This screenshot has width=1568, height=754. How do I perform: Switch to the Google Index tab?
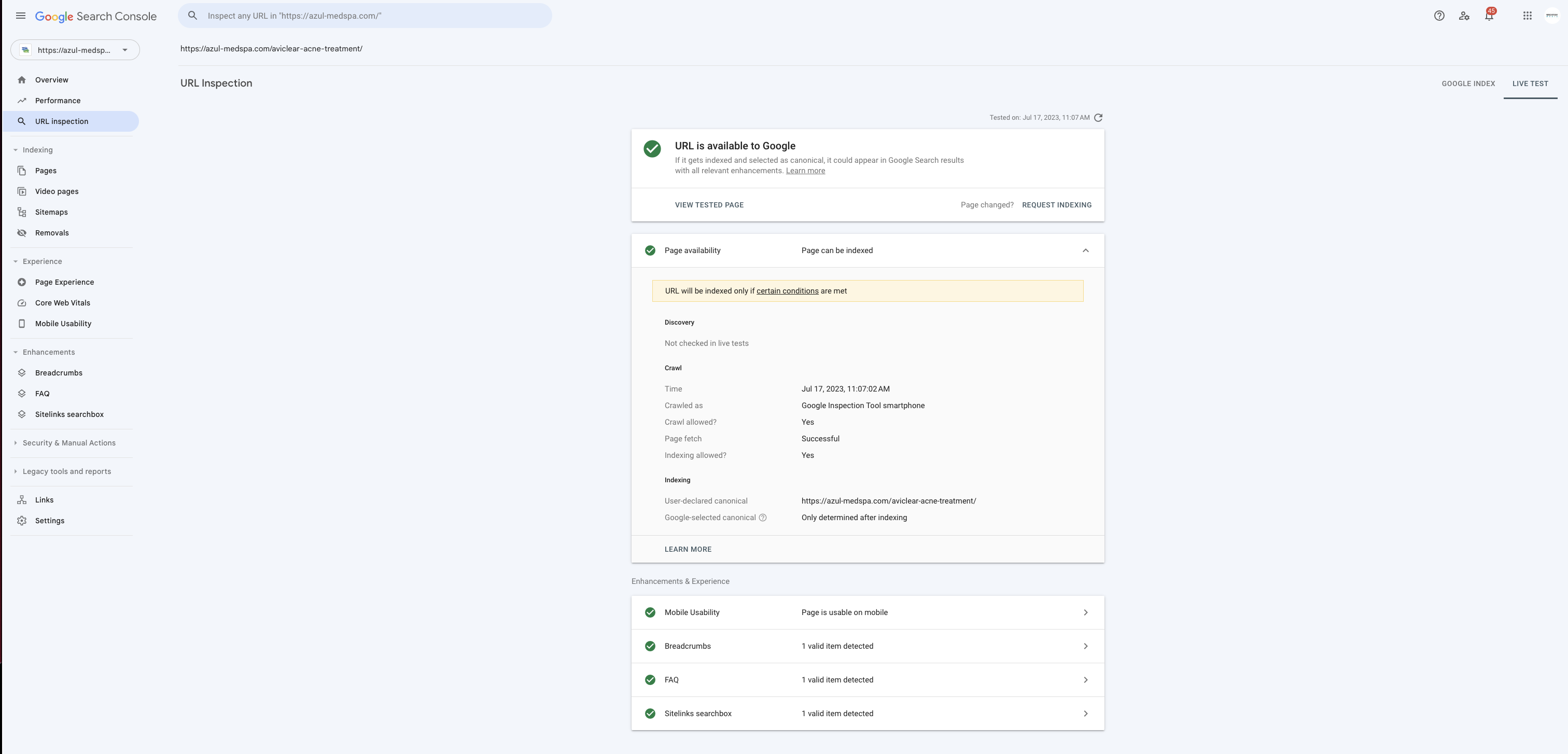click(1468, 84)
